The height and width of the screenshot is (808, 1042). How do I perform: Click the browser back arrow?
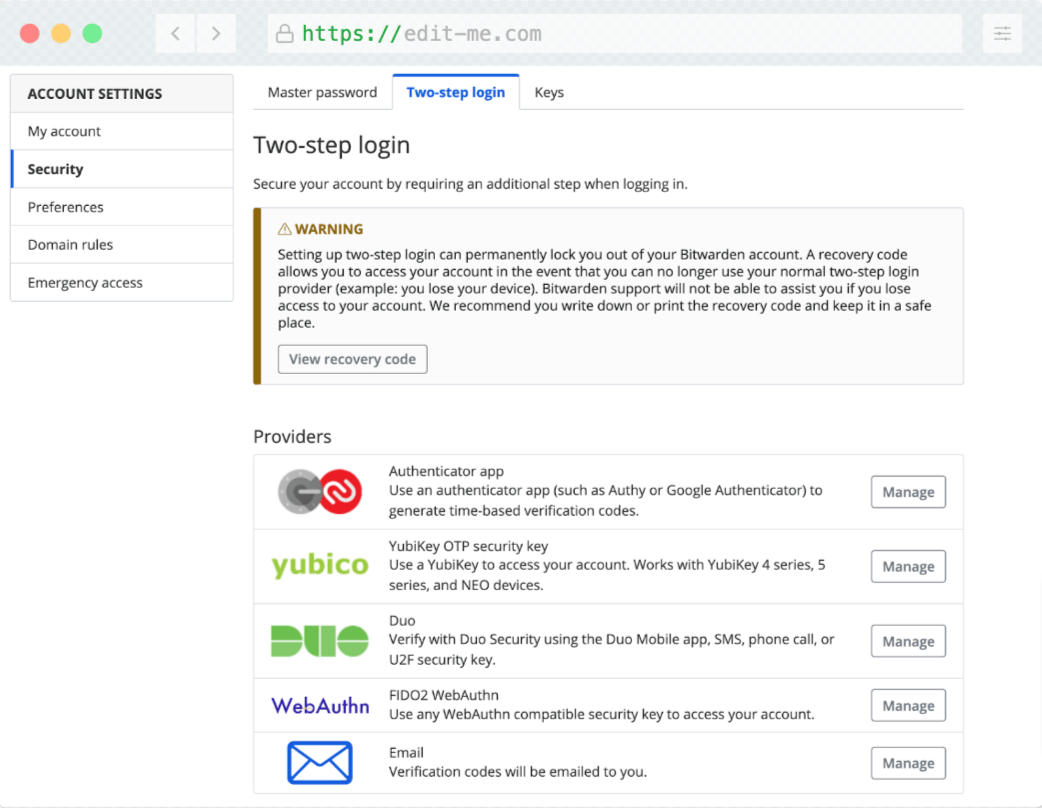[176, 34]
